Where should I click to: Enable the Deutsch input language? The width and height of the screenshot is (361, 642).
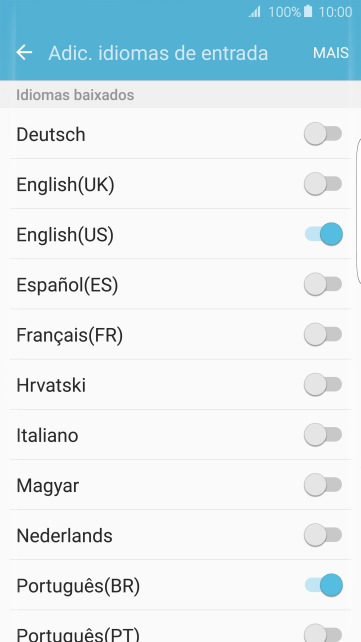click(x=323, y=134)
